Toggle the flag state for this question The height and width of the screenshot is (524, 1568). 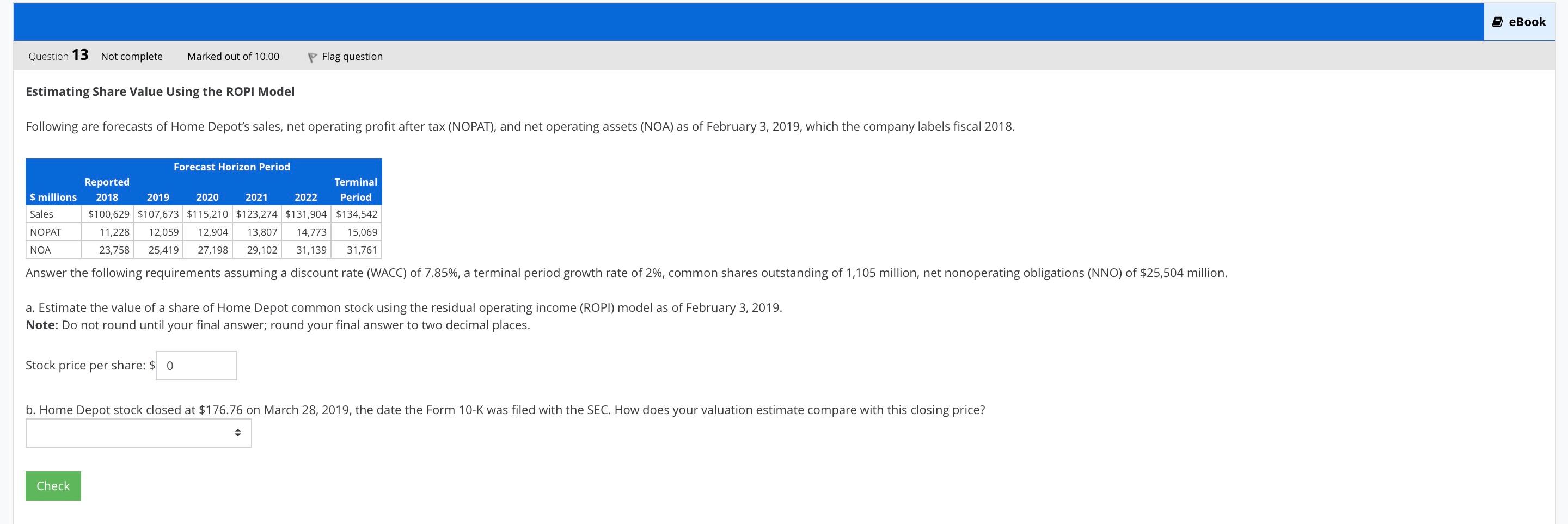345,56
